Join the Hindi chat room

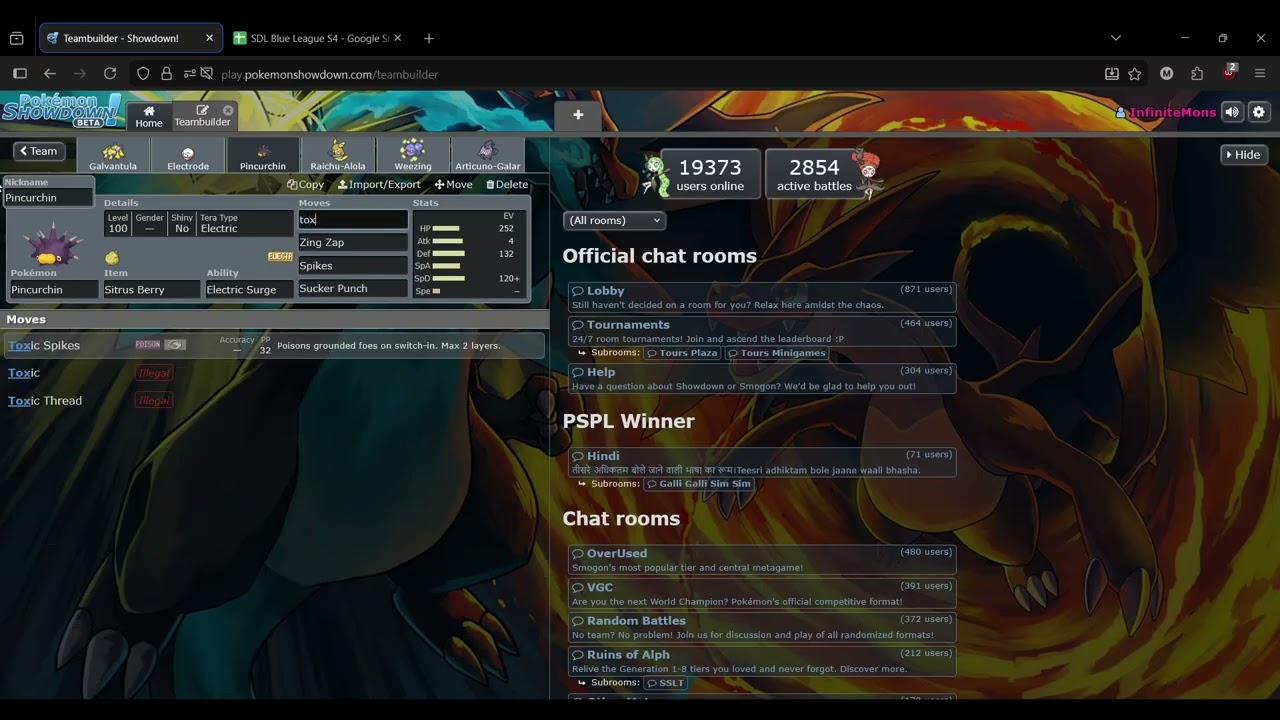coord(762,462)
